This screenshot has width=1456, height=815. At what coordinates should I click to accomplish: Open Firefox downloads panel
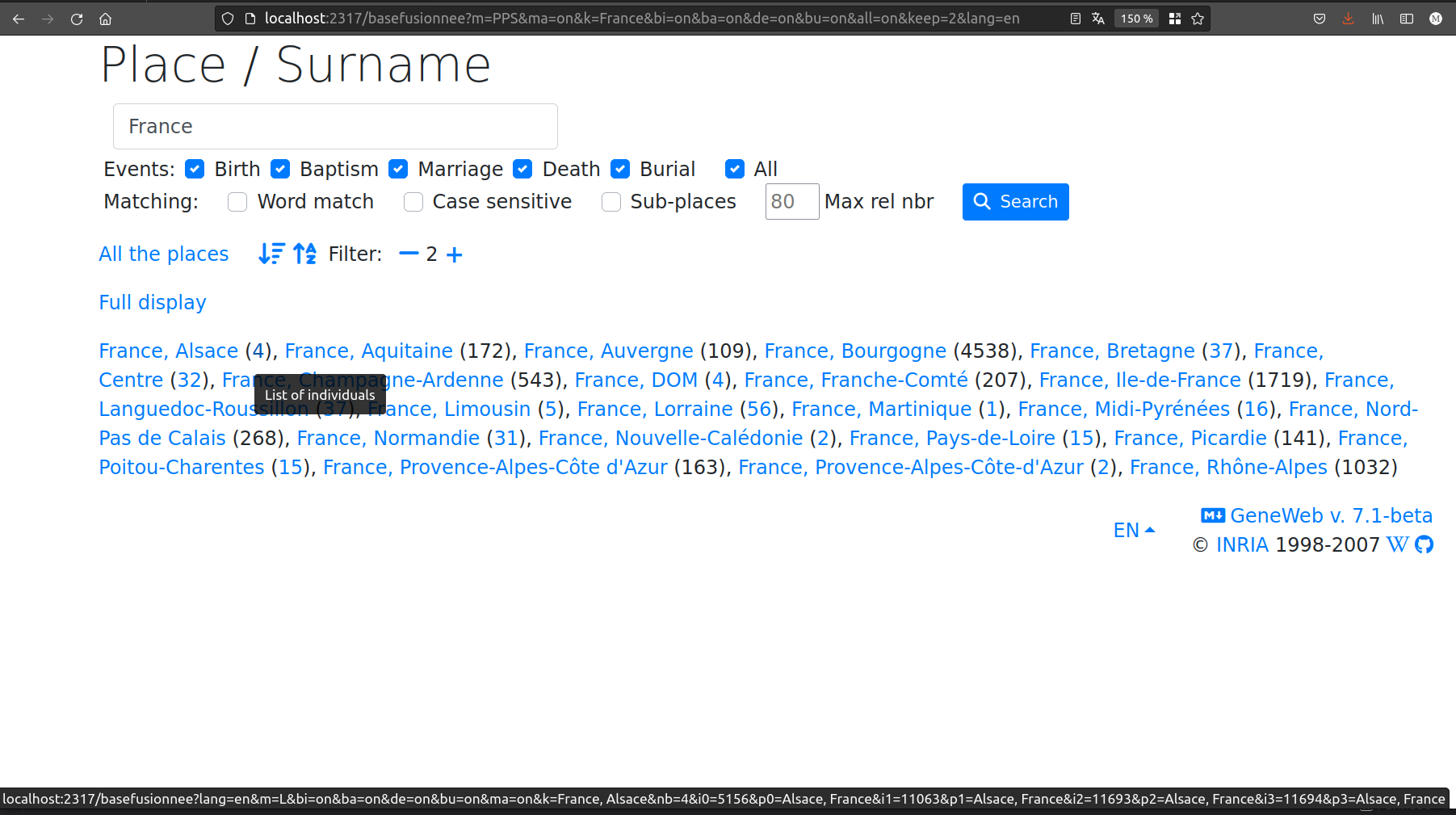point(1348,18)
